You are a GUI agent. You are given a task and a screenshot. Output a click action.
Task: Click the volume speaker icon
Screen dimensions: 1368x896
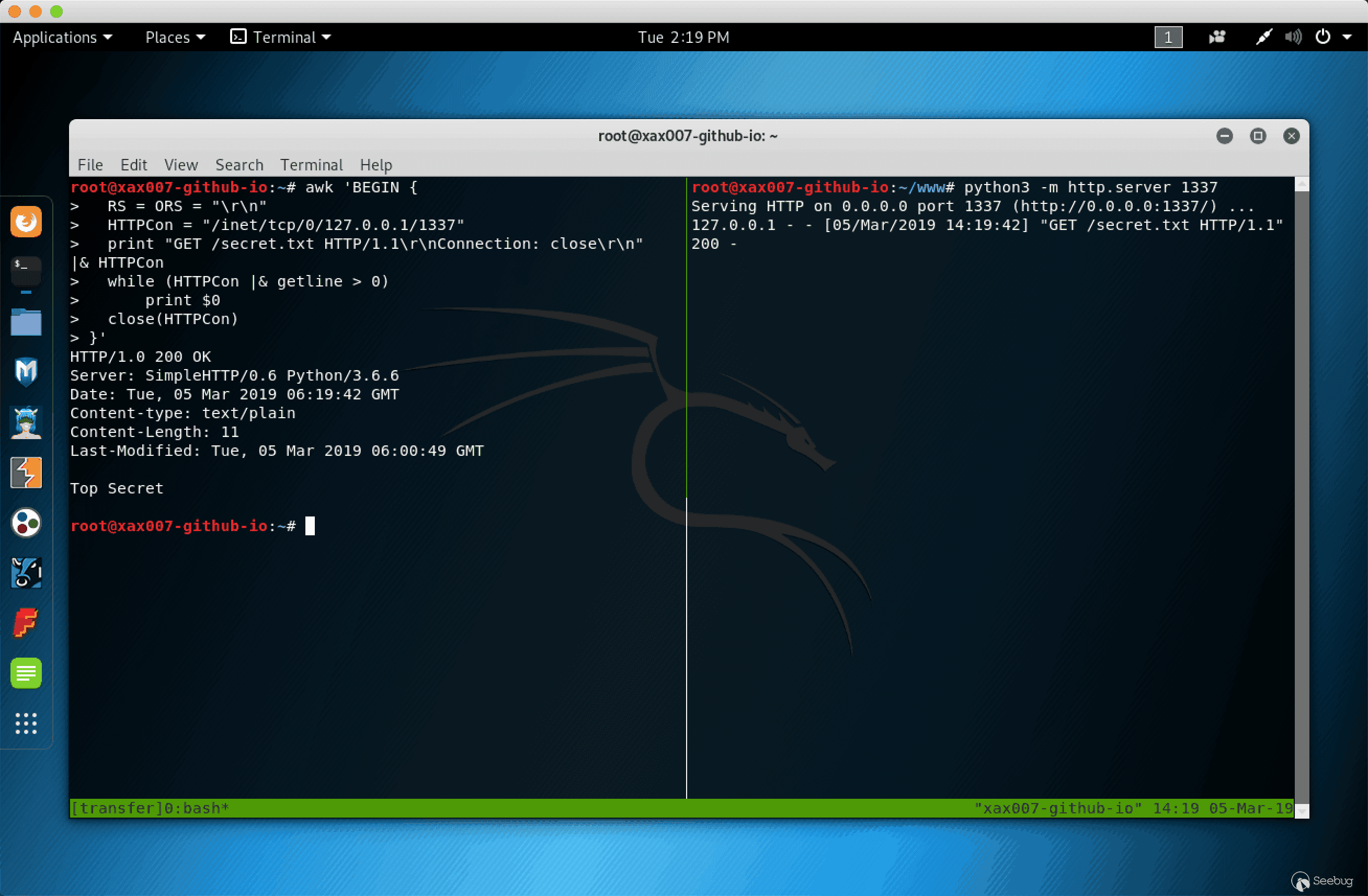[1293, 37]
